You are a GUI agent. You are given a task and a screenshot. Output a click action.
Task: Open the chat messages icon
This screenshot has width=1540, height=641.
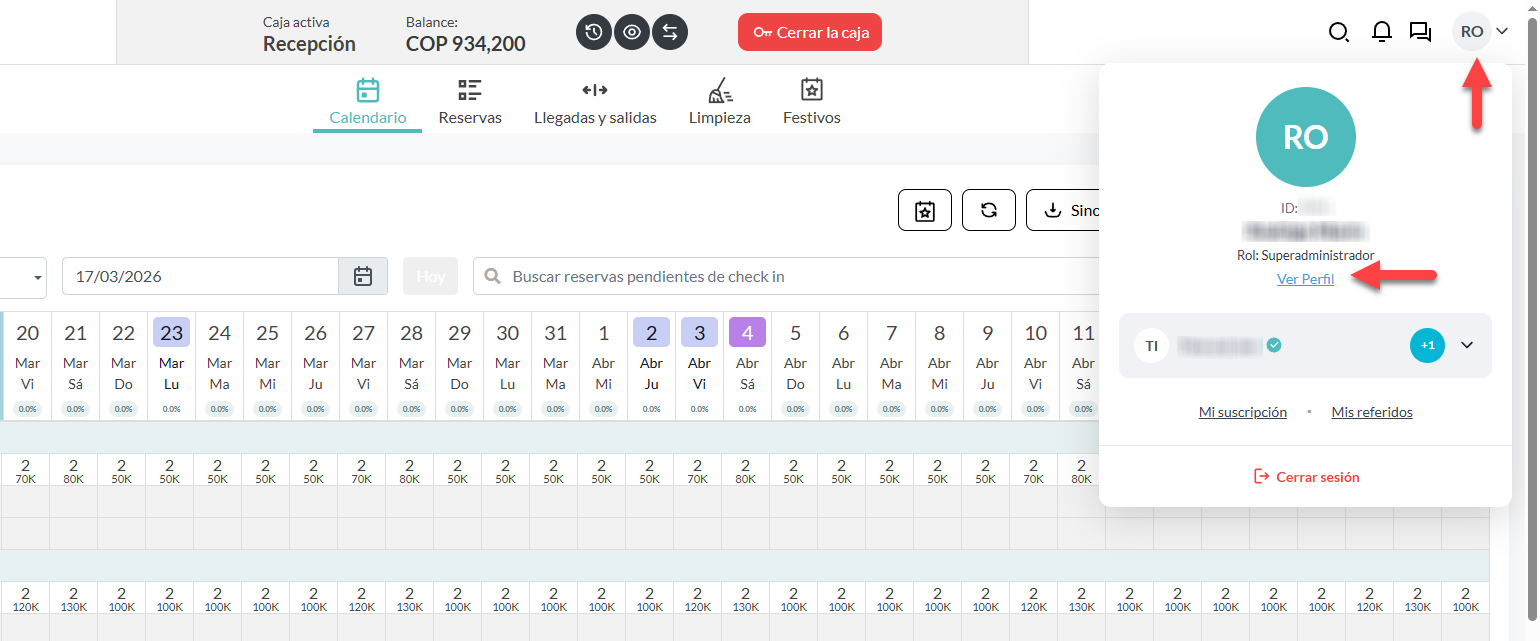[x=1420, y=32]
